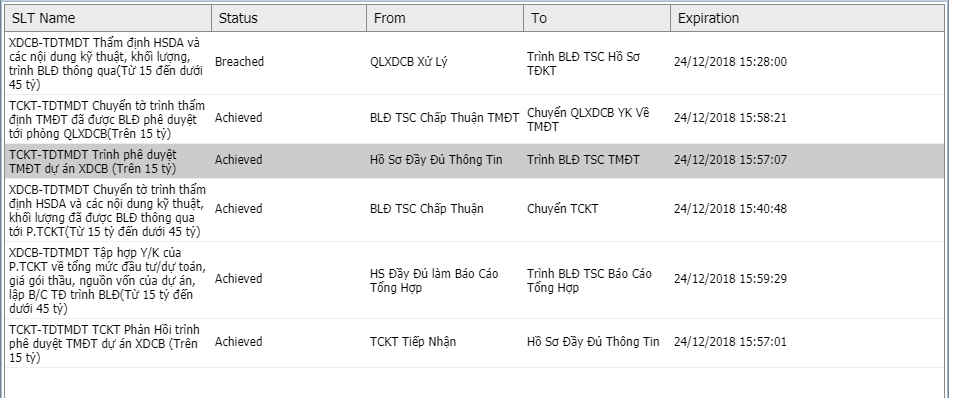Select row from BLĐ TSC Chấp Thuận TMĐT
The image size is (953, 405).
coord(475,119)
